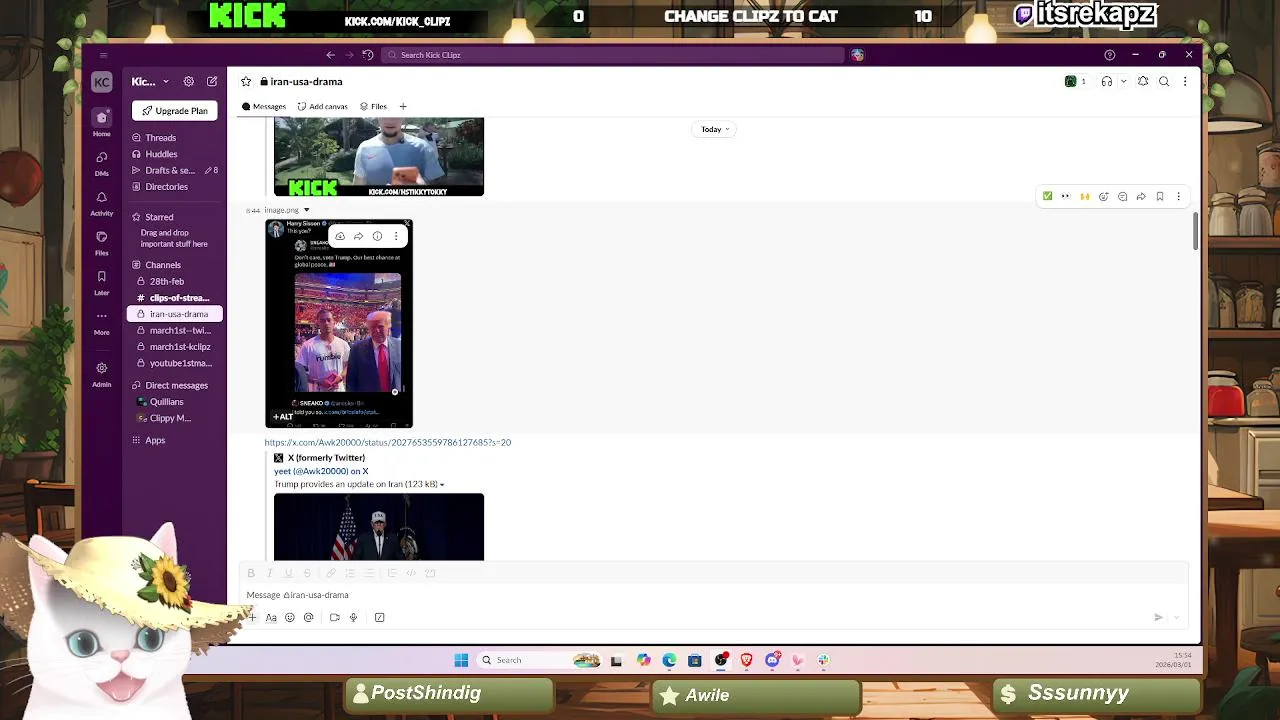The width and height of the screenshot is (1280, 720).
Task: Toggle channel notifications bell
Action: 1143,82
